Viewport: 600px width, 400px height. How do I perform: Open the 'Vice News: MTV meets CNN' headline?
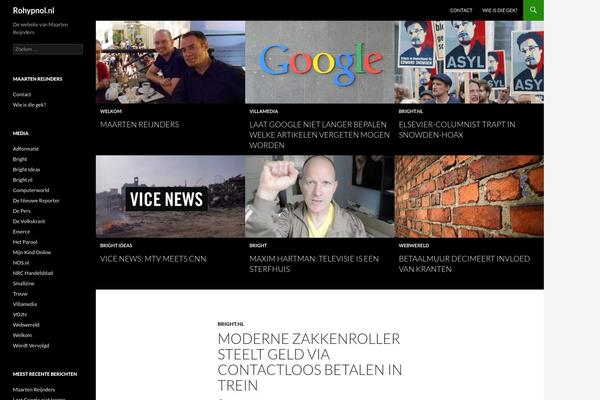pyautogui.click(x=153, y=259)
